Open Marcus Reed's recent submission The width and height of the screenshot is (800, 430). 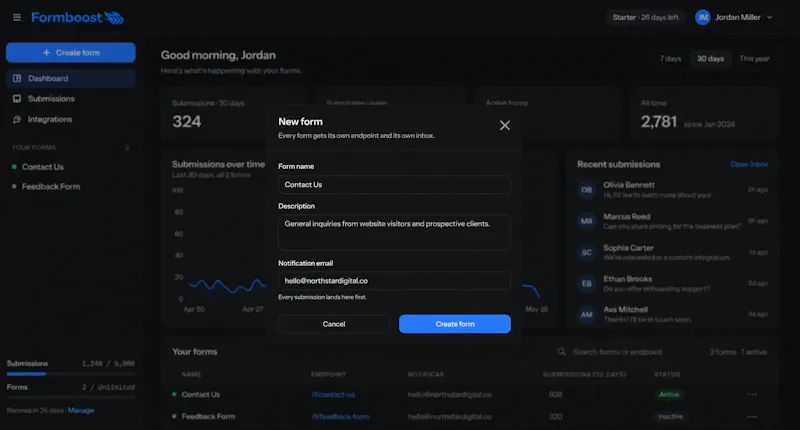[x=672, y=221]
